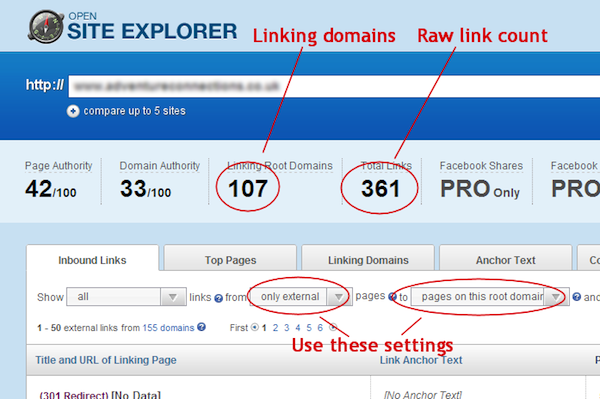Click the Open Site Explorer compass logo
Viewport: 600px width, 399px height.
(x=46, y=26)
